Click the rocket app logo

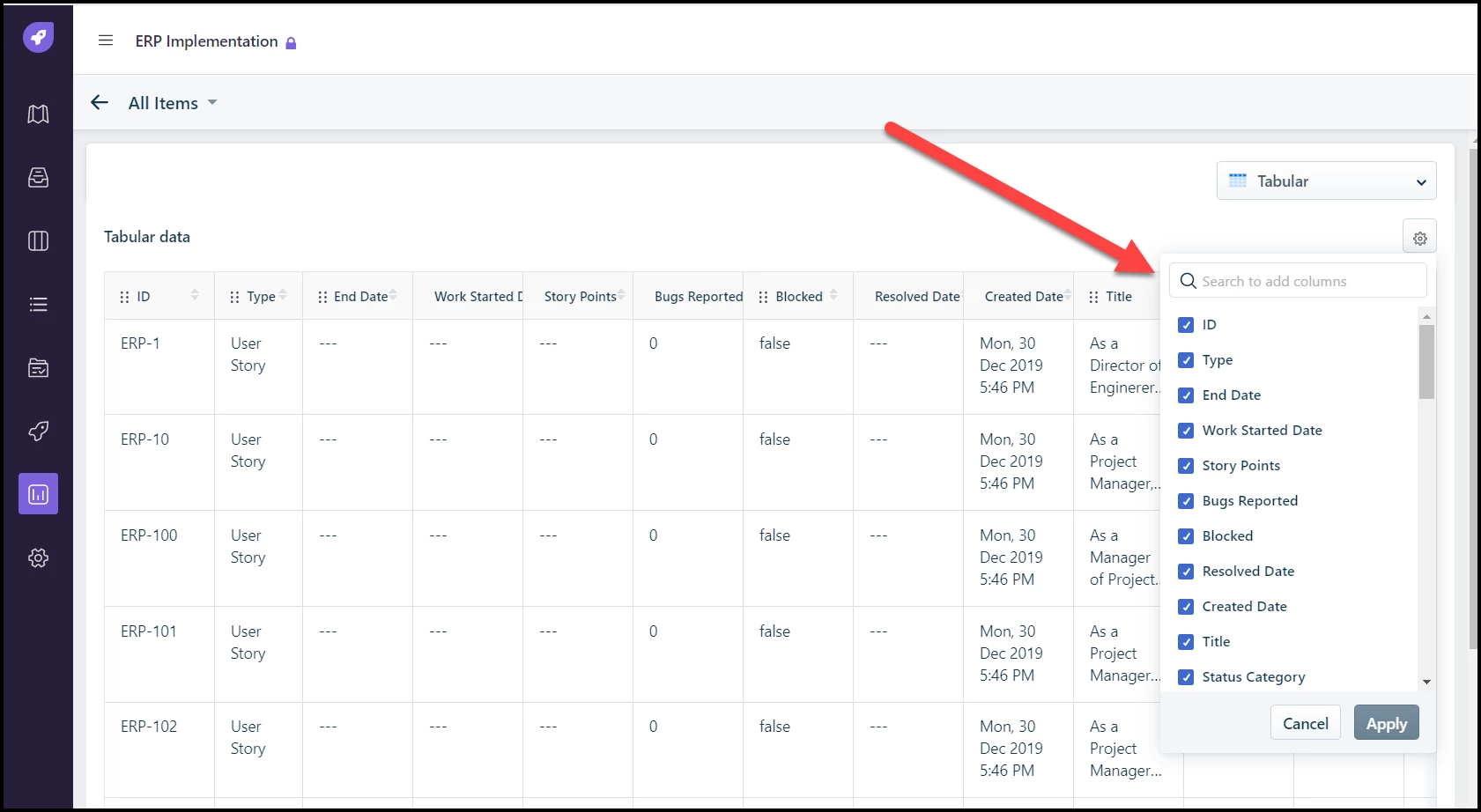click(x=38, y=37)
